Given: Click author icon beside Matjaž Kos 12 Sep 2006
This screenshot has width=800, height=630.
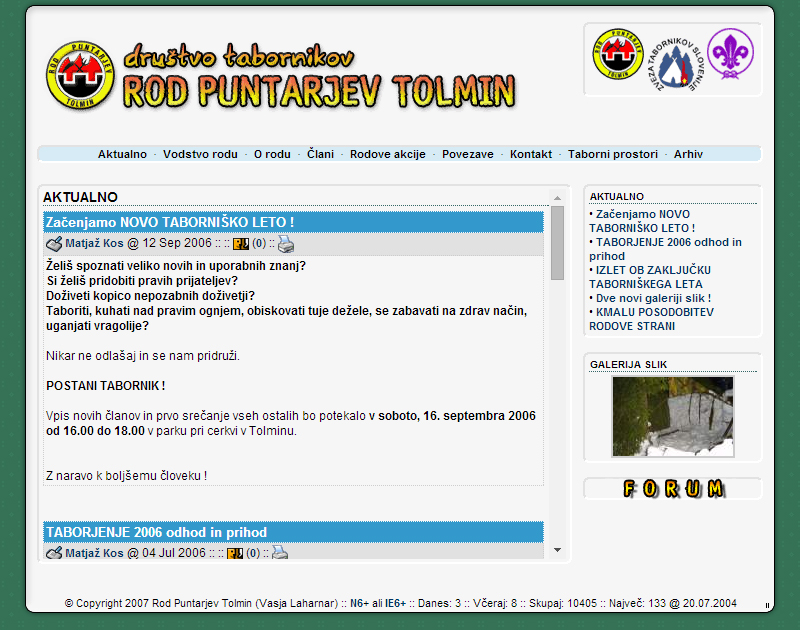Looking at the screenshot, I should click(54, 244).
